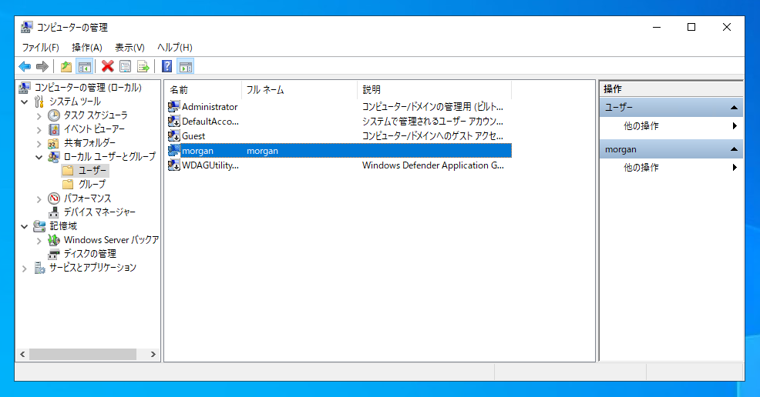760x397 pixels.
Task: Click the グループ folder icon
Action: coord(68,184)
